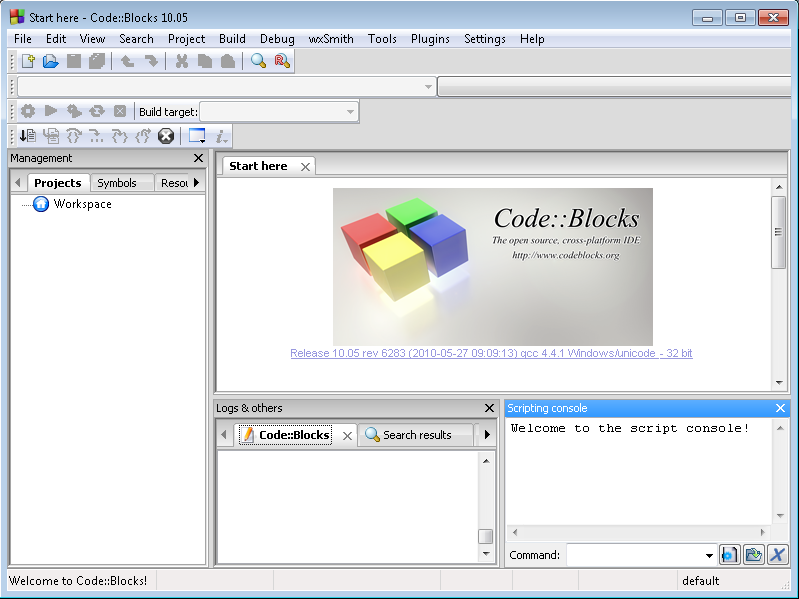
Task: Click the Step into debug icon
Action: tap(120, 136)
